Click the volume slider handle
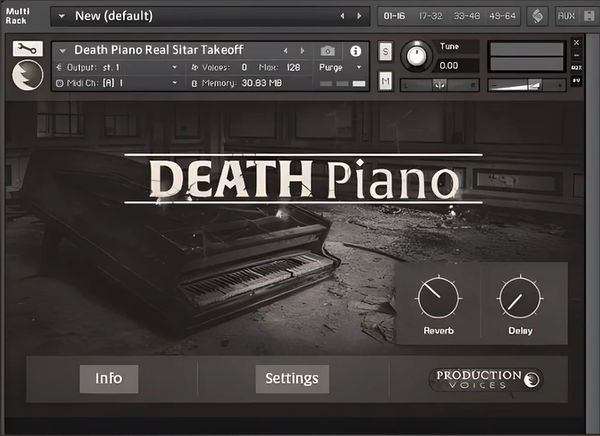This screenshot has height=436, width=600. [534, 85]
